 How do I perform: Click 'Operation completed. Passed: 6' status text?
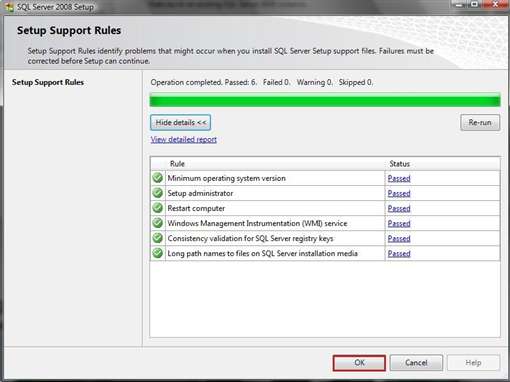[x=204, y=82]
